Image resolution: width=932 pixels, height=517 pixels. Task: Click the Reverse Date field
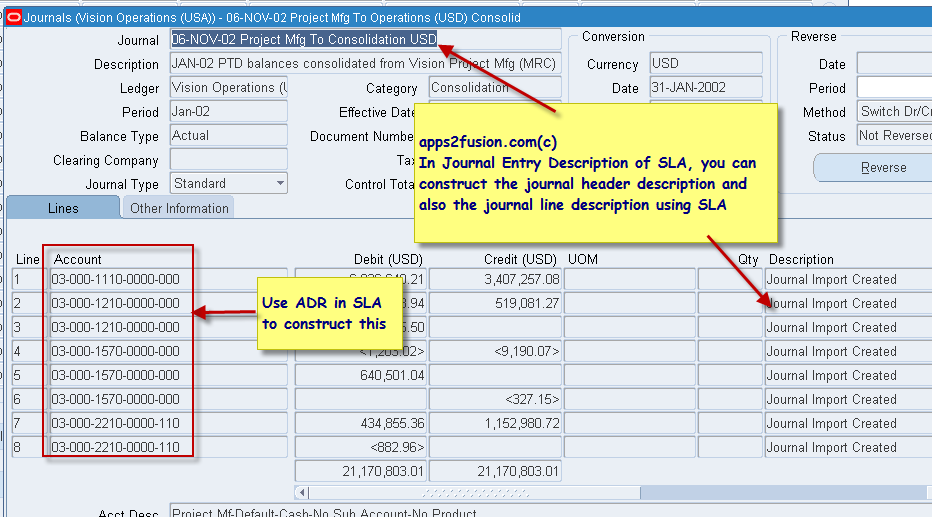[894, 64]
